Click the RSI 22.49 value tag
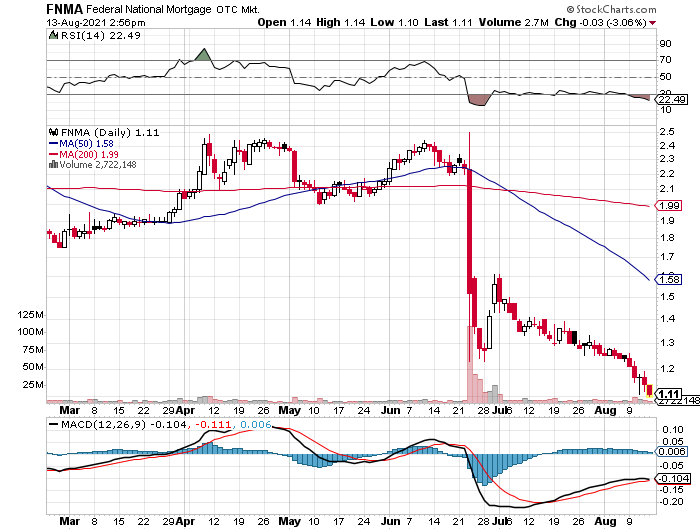 point(671,99)
